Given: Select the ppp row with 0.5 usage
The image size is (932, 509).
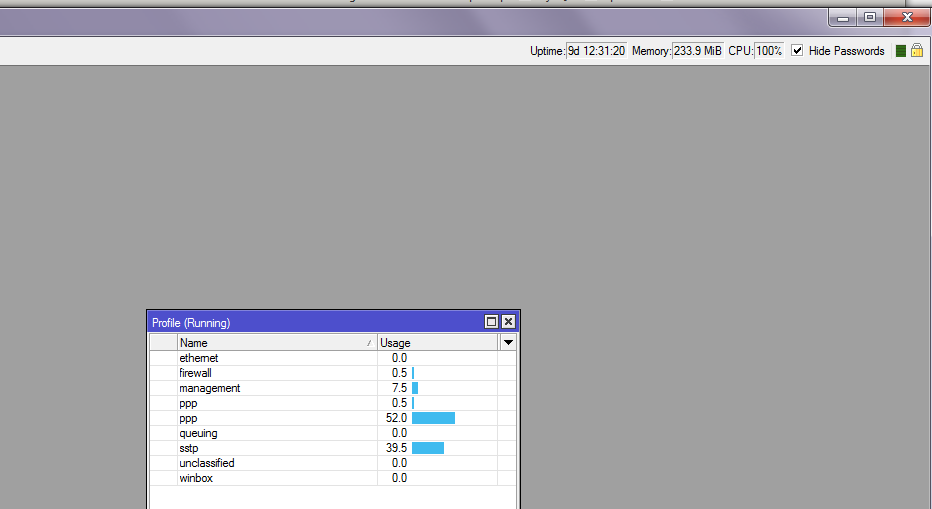Looking at the screenshot, I should tap(333, 403).
